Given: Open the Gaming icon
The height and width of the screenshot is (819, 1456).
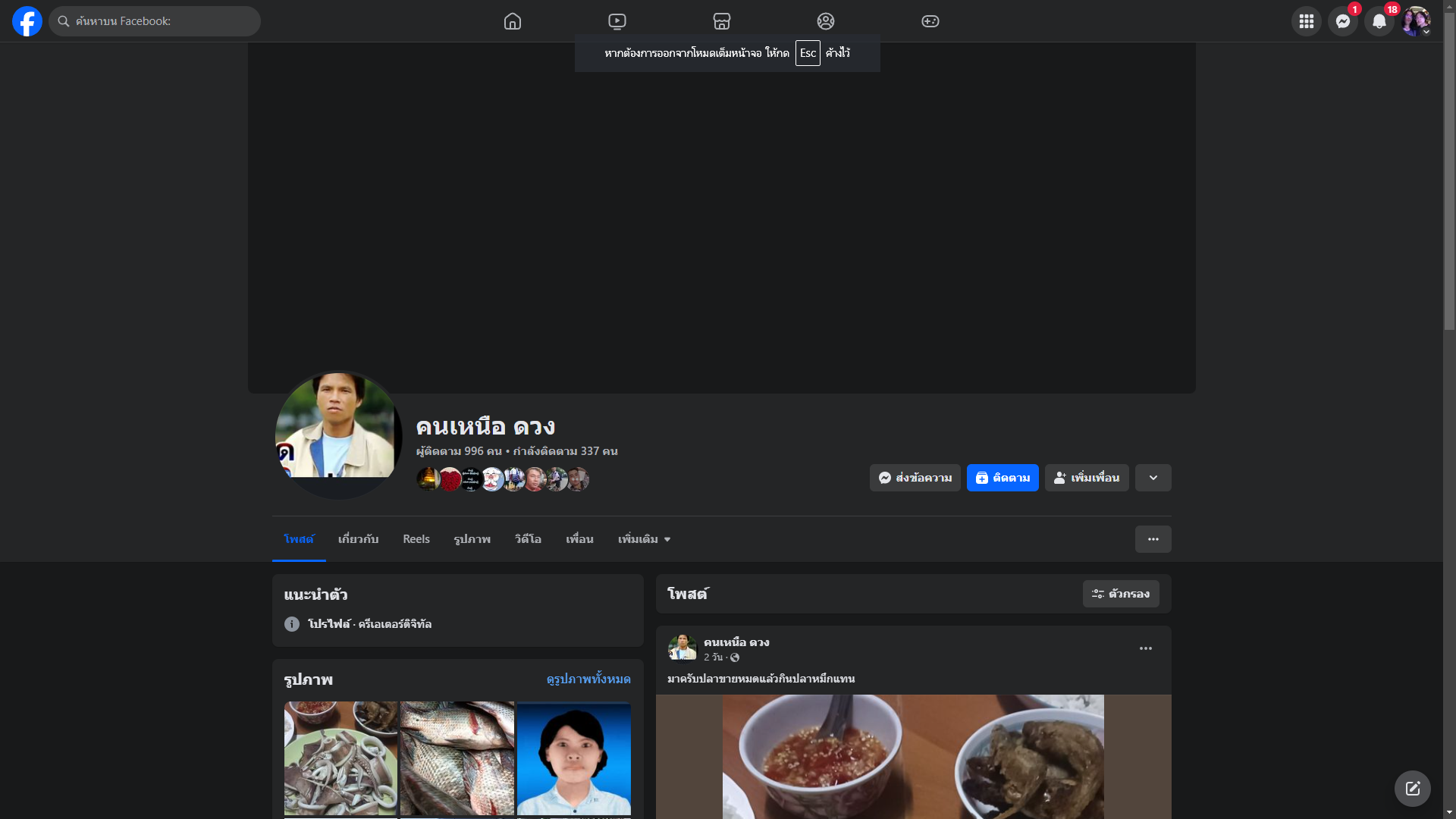Looking at the screenshot, I should click(x=930, y=21).
